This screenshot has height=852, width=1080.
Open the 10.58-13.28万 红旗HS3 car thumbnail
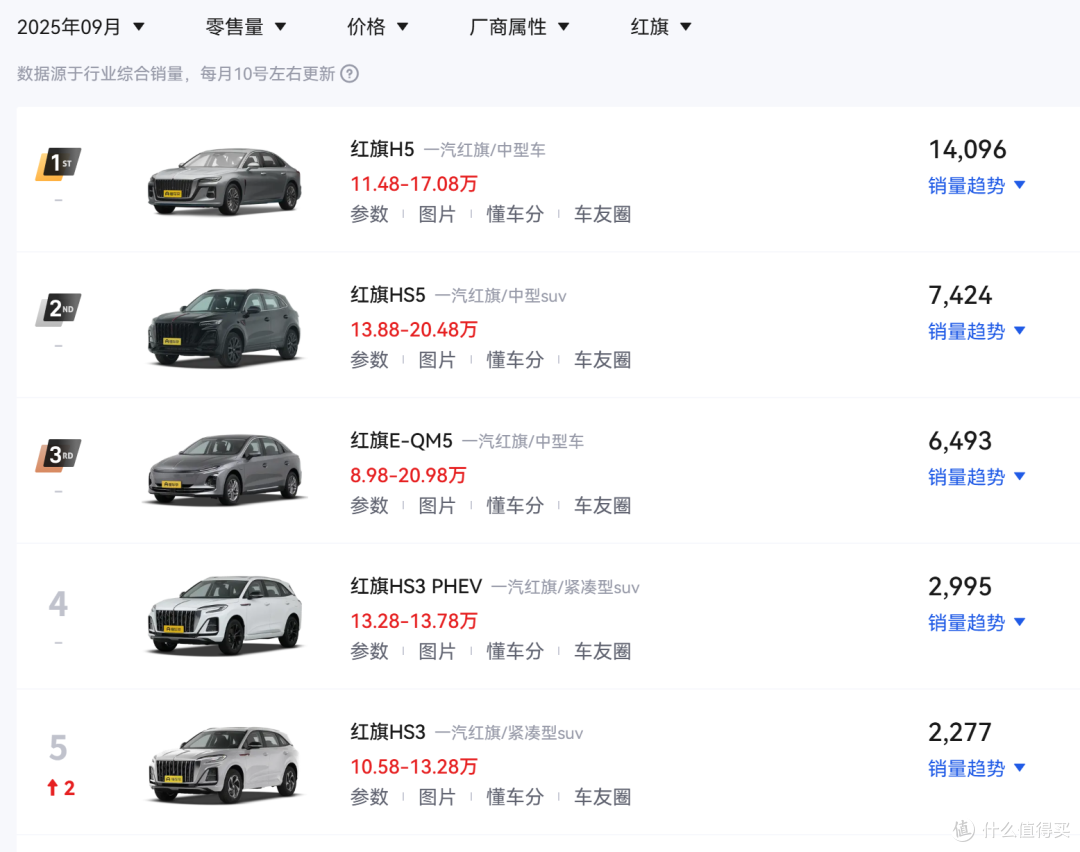(225, 765)
